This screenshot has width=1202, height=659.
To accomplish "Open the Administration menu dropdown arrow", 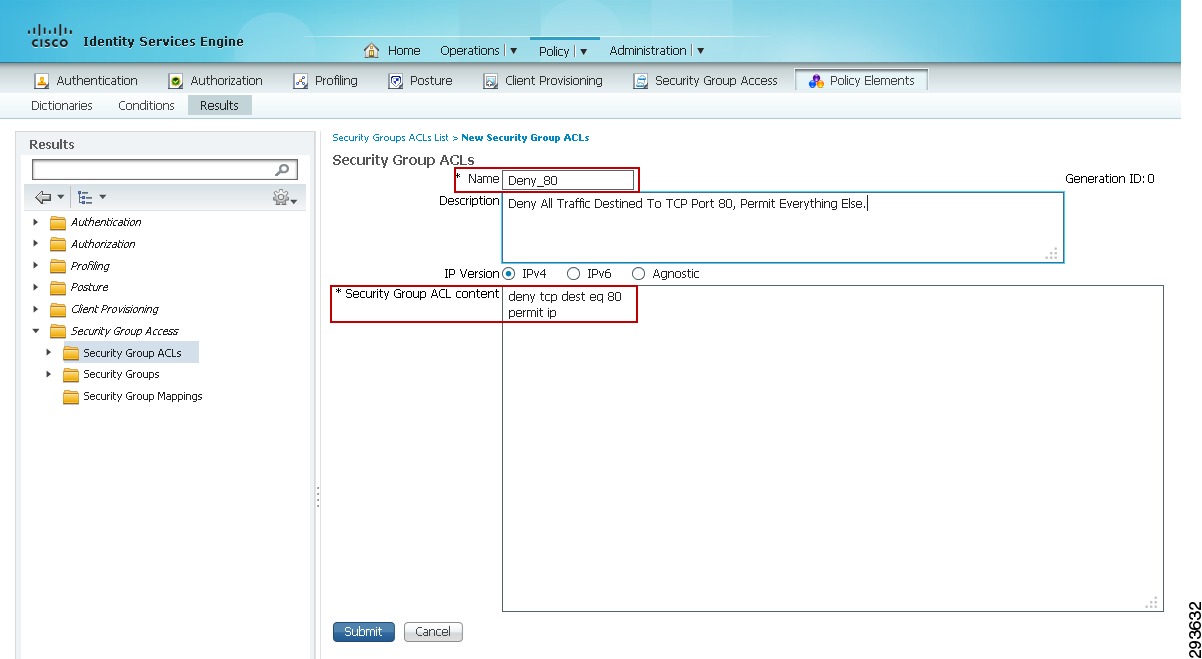I will click(700, 51).
